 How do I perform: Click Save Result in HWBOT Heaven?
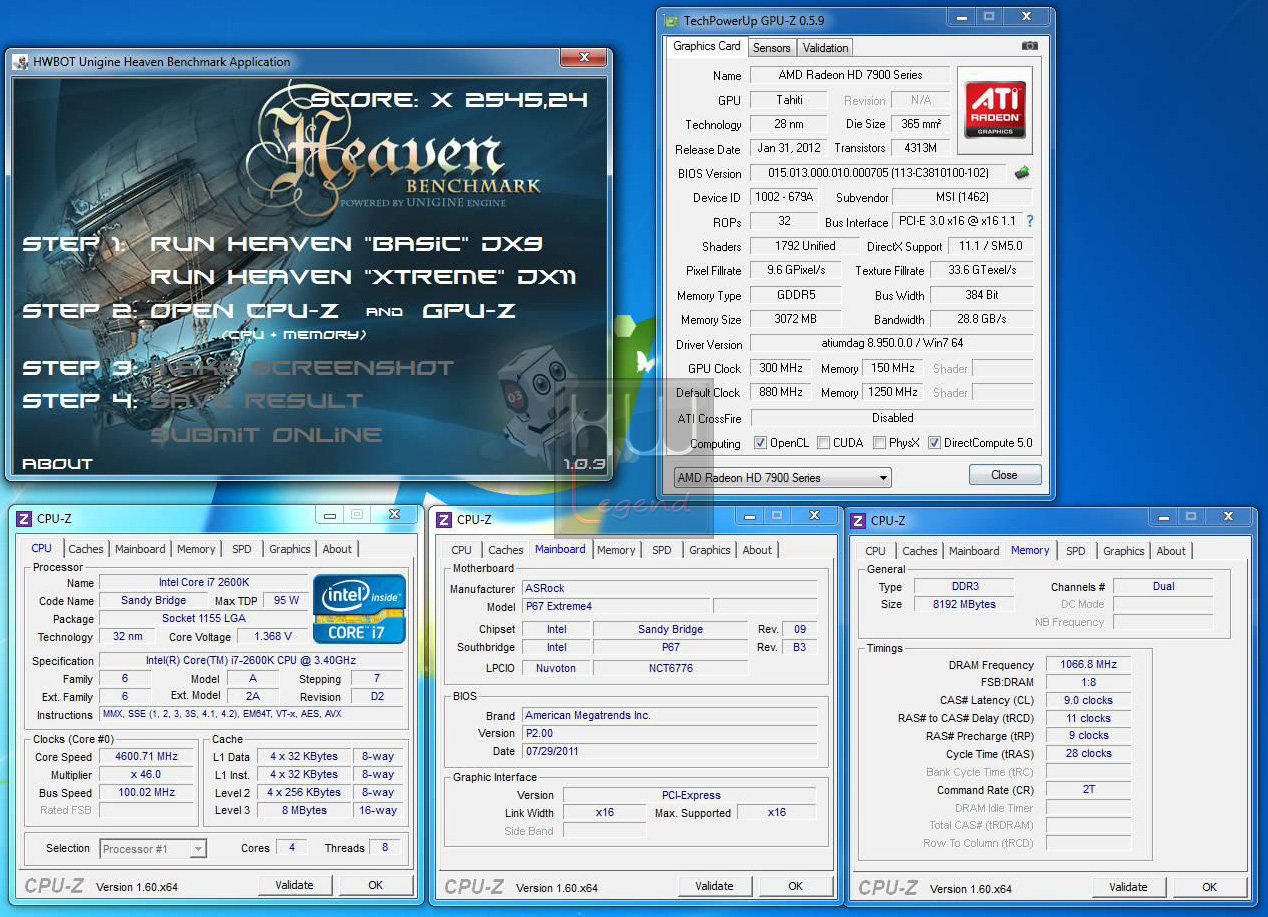[257, 401]
